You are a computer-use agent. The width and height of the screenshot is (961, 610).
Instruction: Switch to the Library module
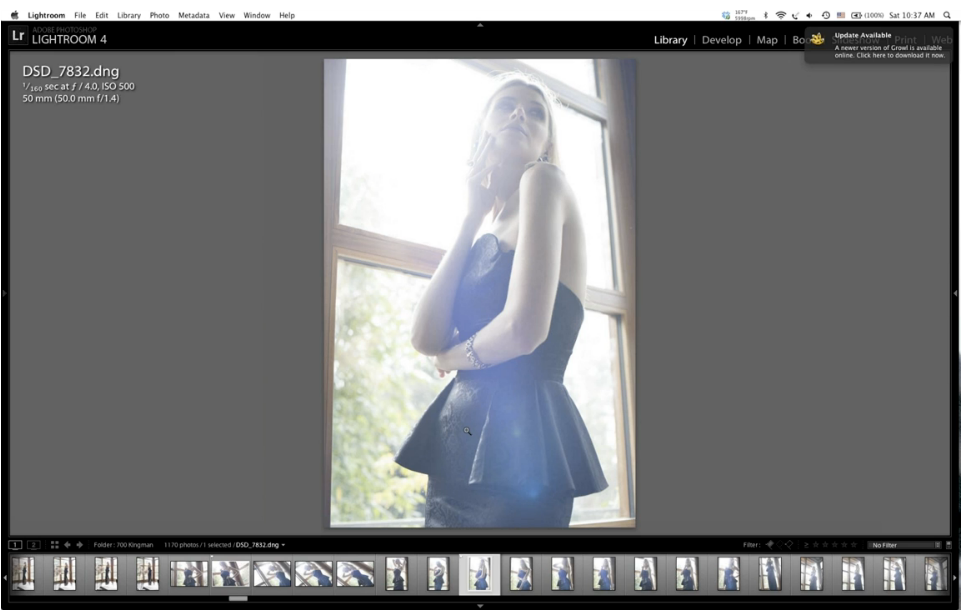(670, 40)
